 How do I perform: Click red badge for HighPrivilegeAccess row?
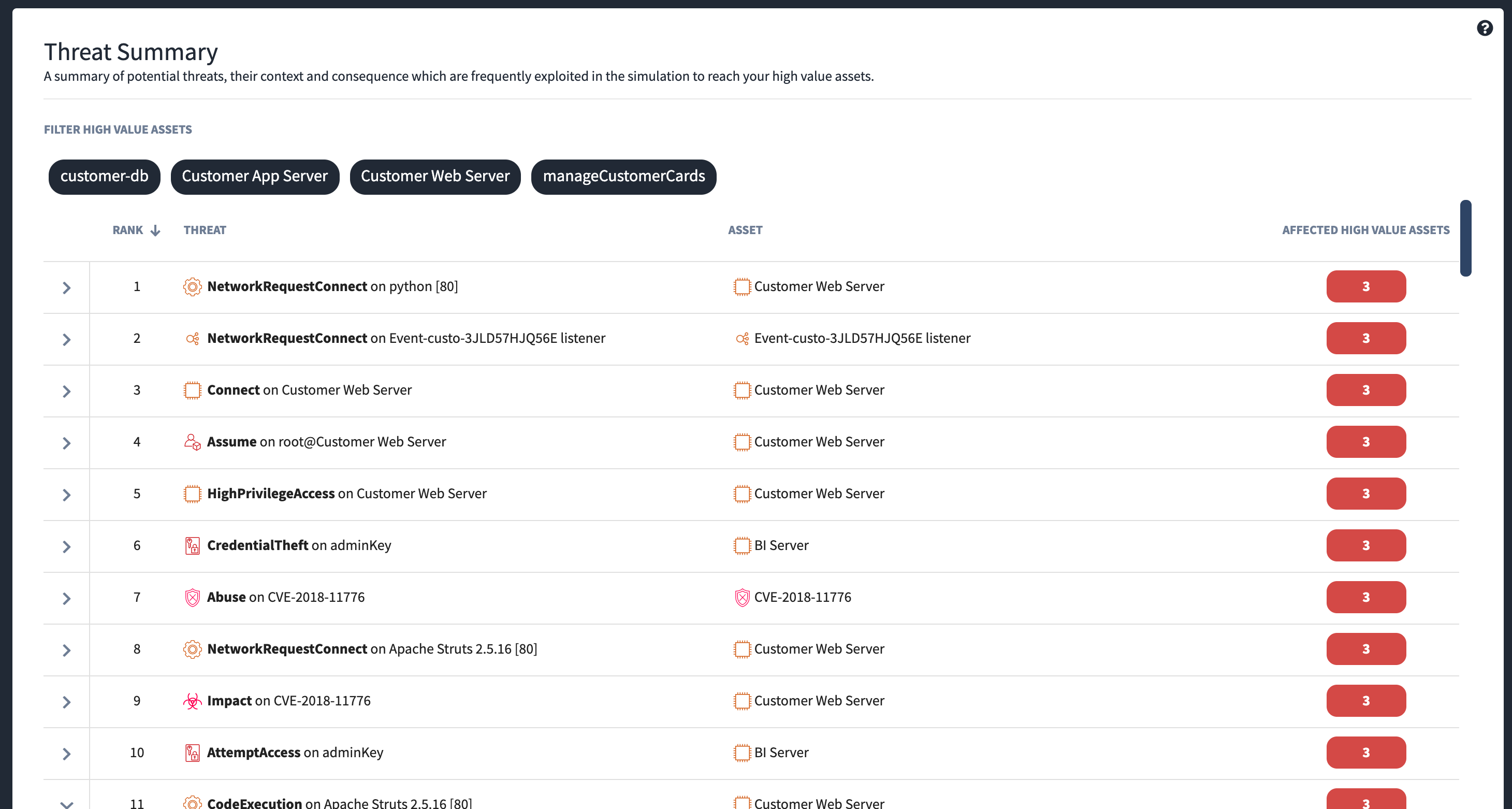(x=1365, y=494)
